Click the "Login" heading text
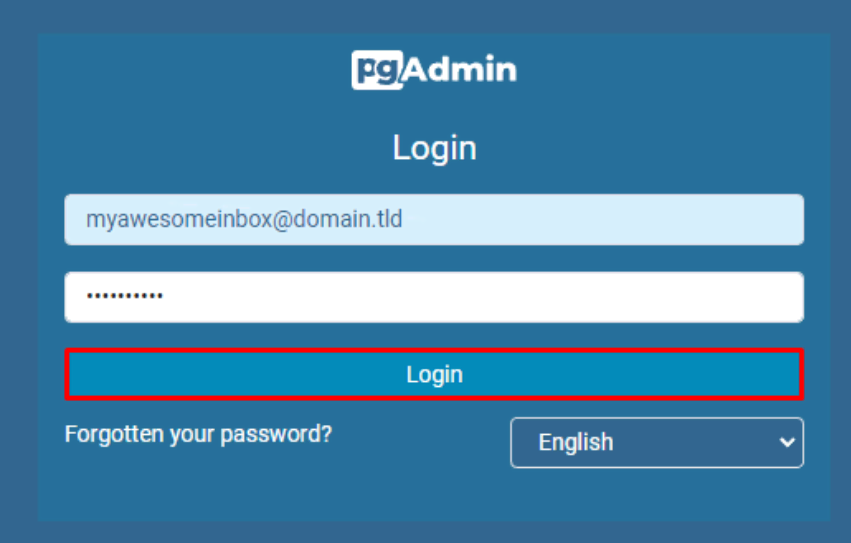851x543 pixels. tap(434, 148)
